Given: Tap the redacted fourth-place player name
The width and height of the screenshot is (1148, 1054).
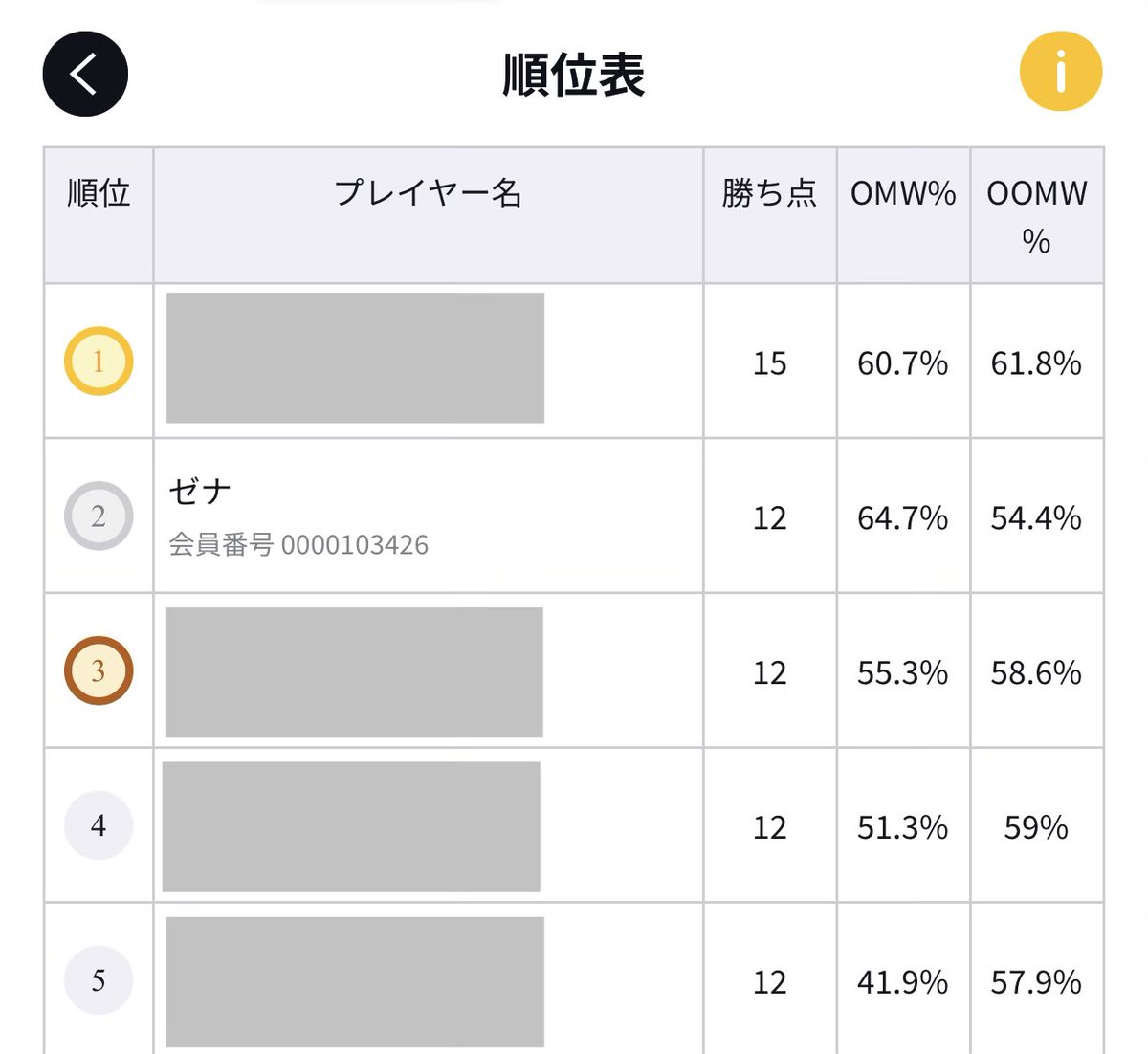Looking at the screenshot, I should (x=351, y=827).
